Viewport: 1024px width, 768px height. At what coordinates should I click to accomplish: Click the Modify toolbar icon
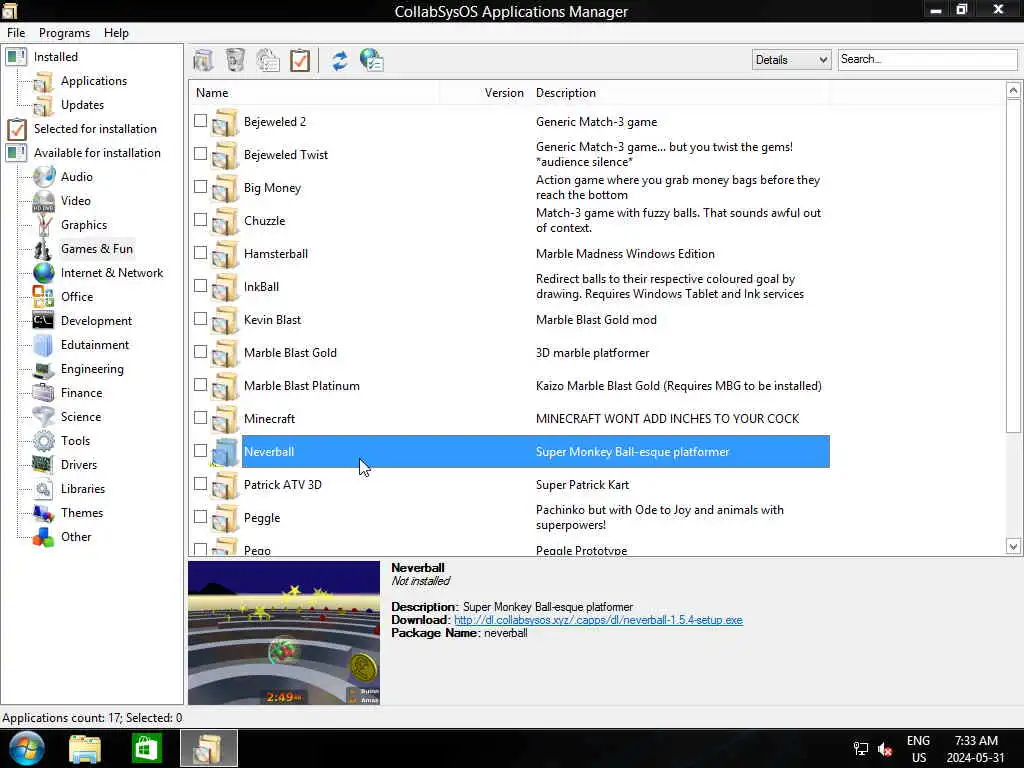(x=267, y=60)
